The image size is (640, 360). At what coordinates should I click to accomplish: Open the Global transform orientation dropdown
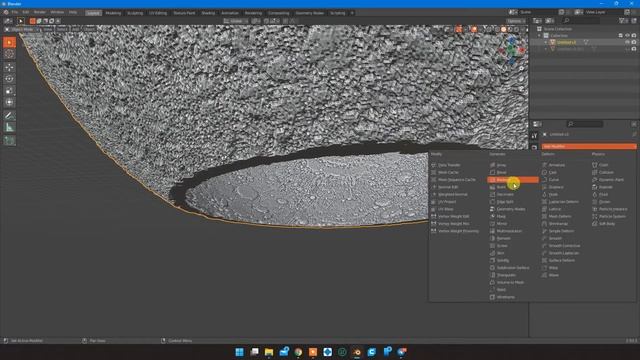click(x=236, y=21)
